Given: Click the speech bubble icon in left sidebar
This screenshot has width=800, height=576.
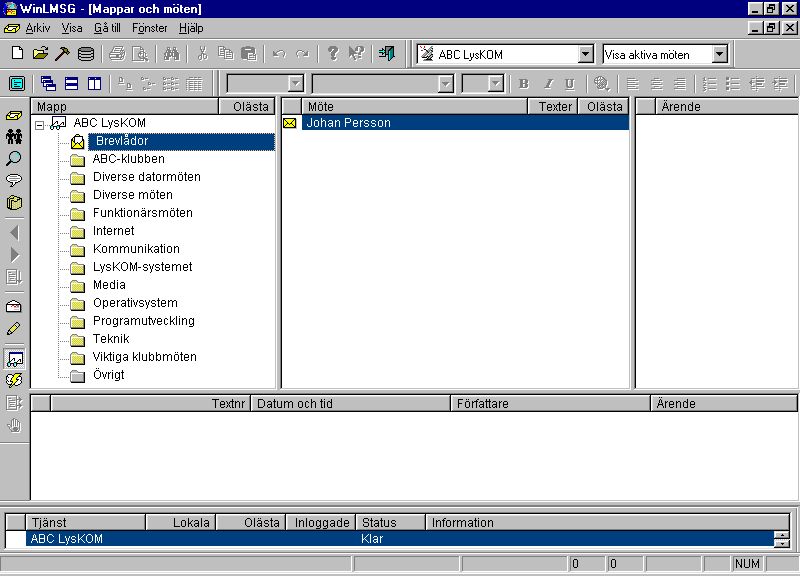Looking at the screenshot, I should coord(14,180).
